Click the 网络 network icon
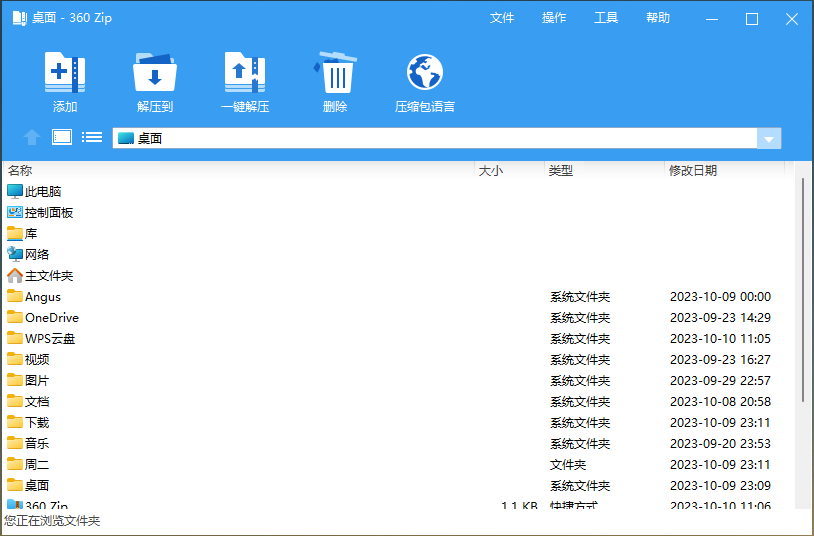 pyautogui.click(x=15, y=254)
